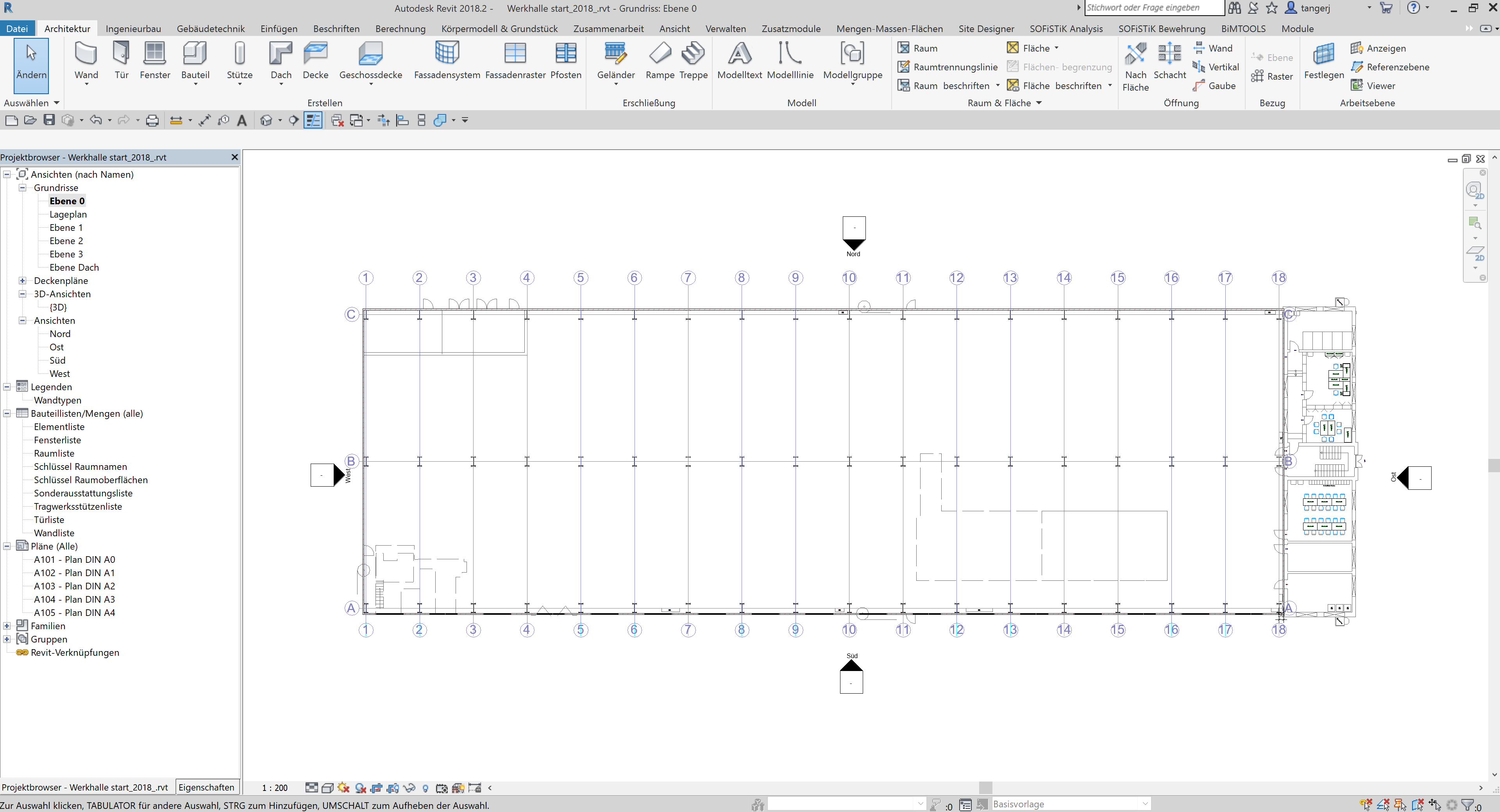Viewport: 1500px width, 812px height.
Task: Select the Ändern modify tool
Action: click(x=31, y=65)
